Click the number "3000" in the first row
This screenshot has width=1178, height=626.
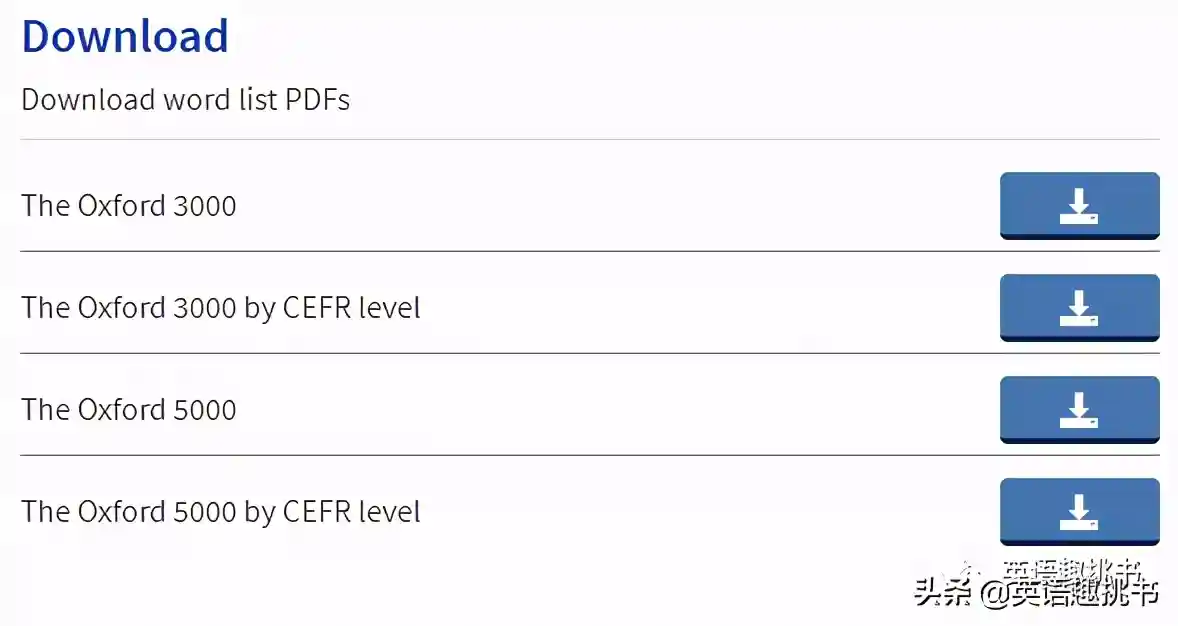point(205,206)
